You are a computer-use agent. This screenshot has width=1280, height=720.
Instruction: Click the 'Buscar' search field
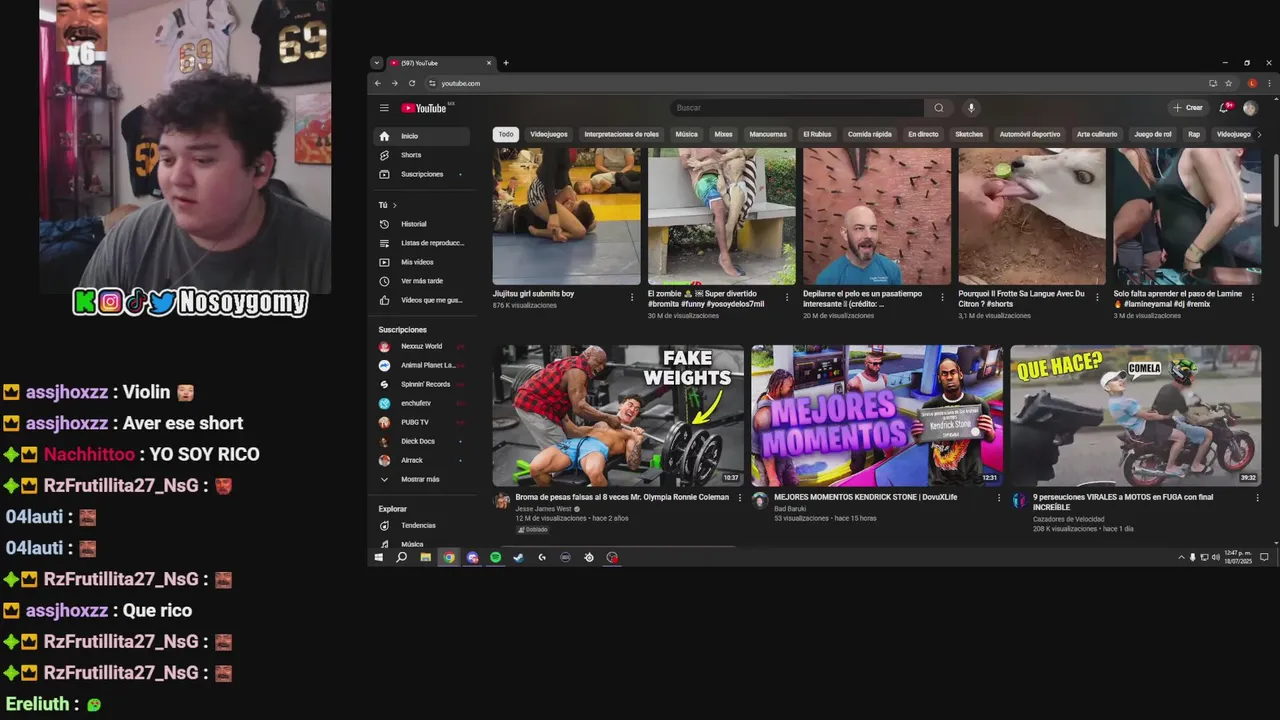(798, 108)
